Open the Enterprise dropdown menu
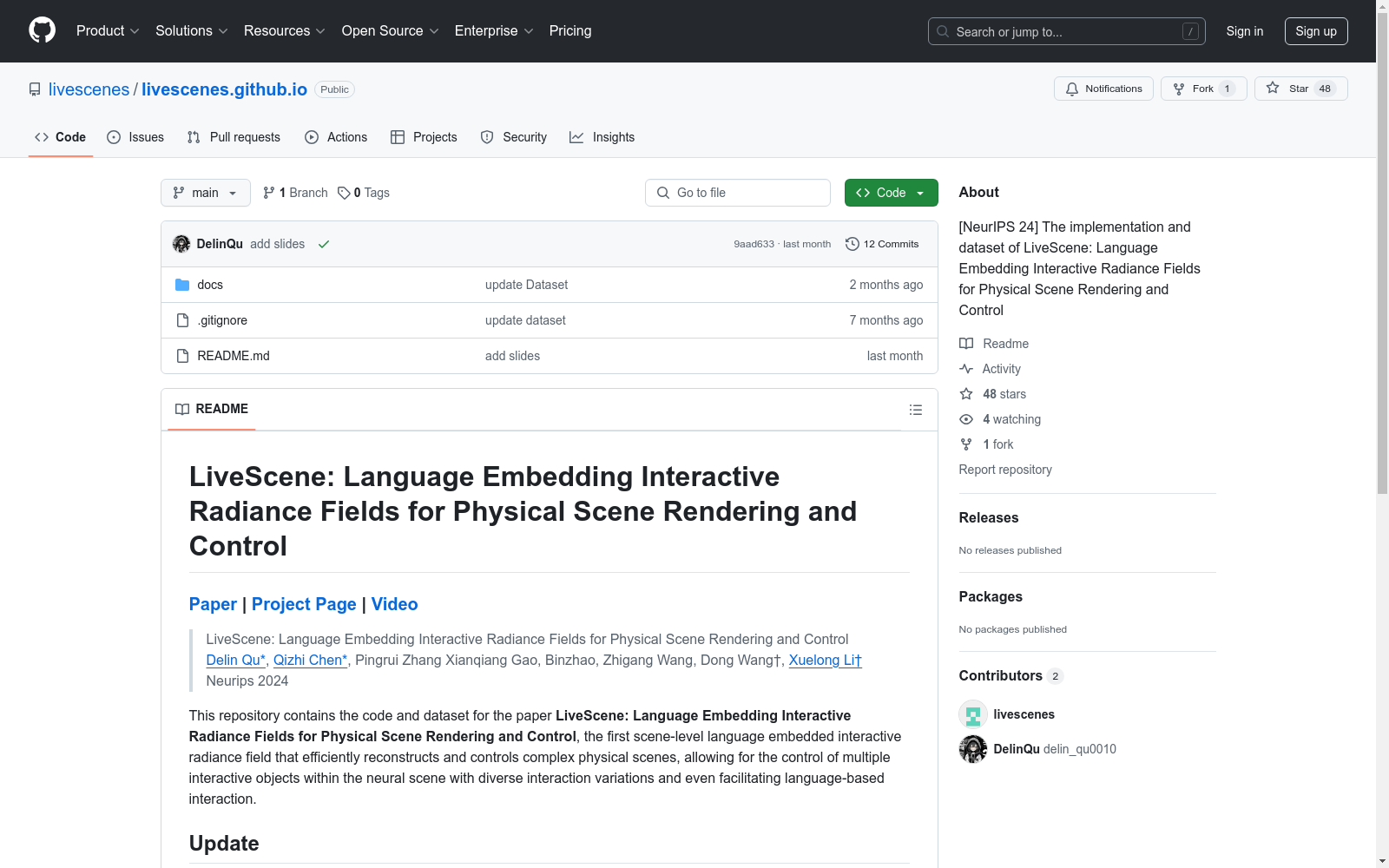 [x=494, y=30]
